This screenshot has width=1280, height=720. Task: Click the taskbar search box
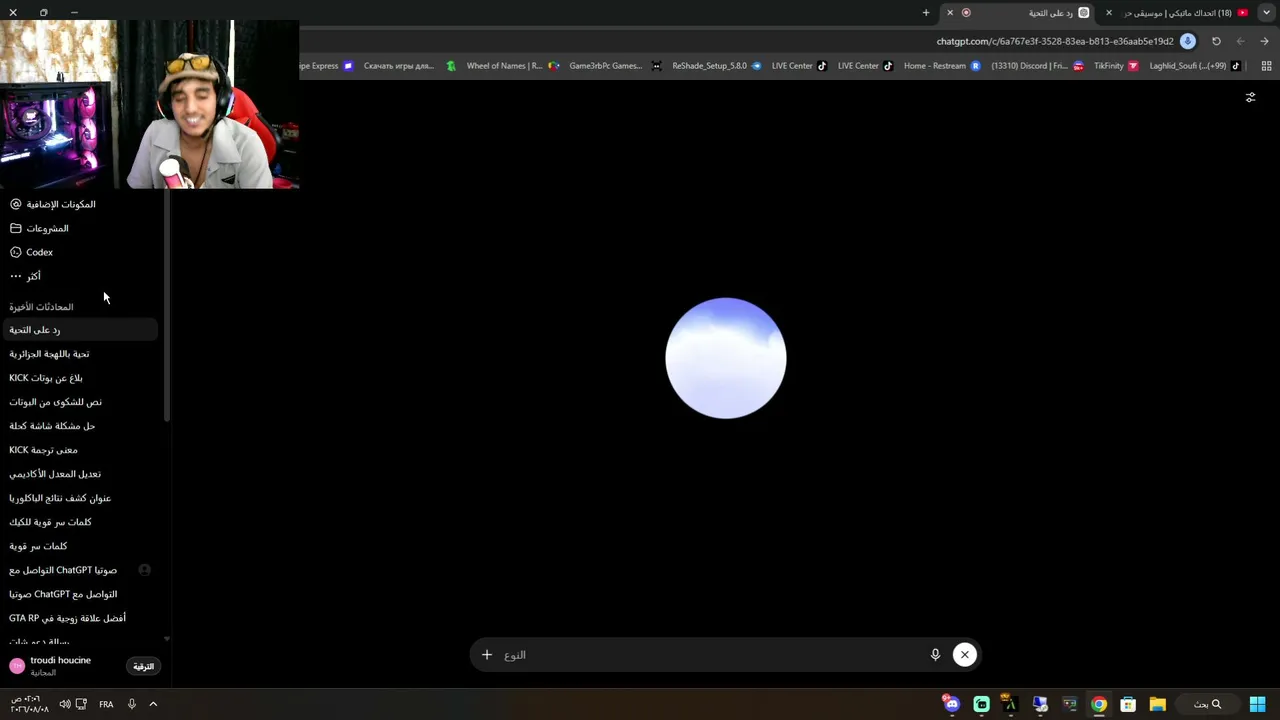[x=1208, y=704]
